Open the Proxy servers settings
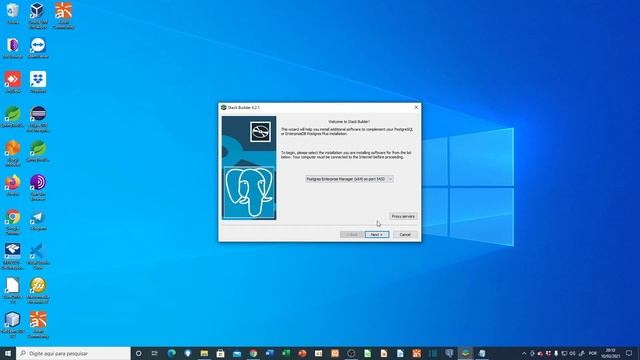This screenshot has height=360, width=640. (x=403, y=216)
